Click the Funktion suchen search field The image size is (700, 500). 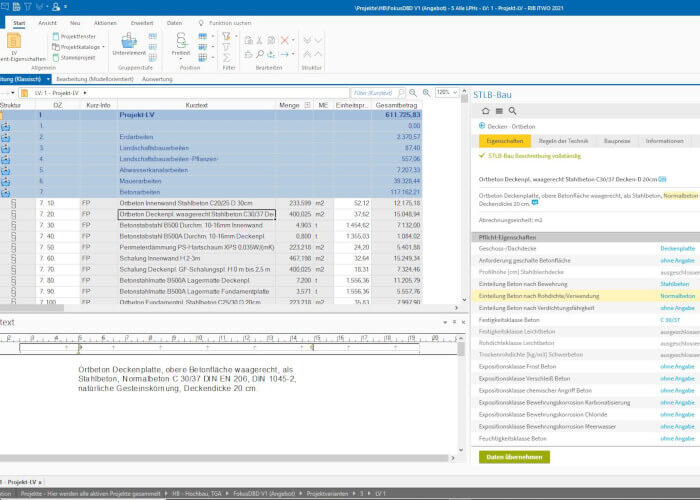pos(230,23)
